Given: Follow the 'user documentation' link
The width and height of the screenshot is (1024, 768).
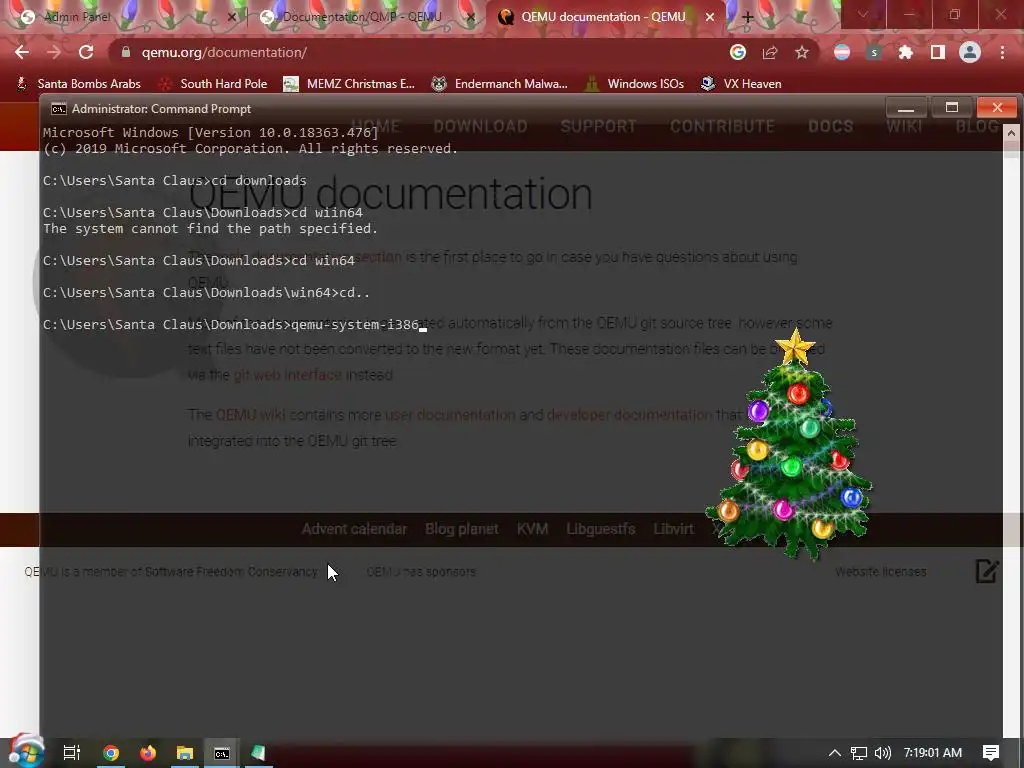Looking at the screenshot, I should [450, 415].
